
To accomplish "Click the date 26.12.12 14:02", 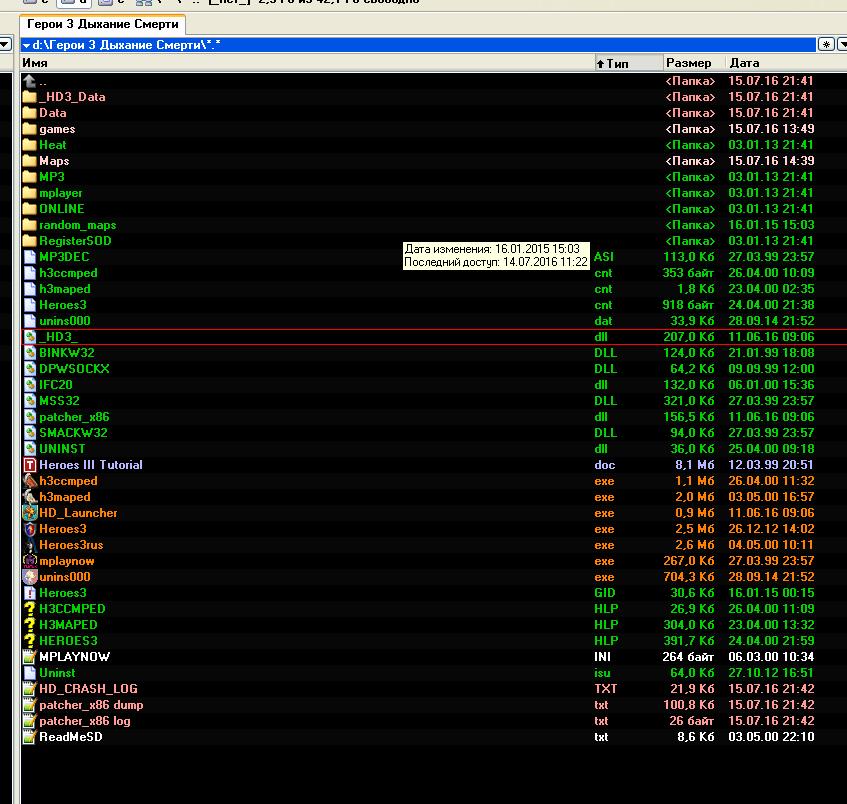I will (771, 529).
